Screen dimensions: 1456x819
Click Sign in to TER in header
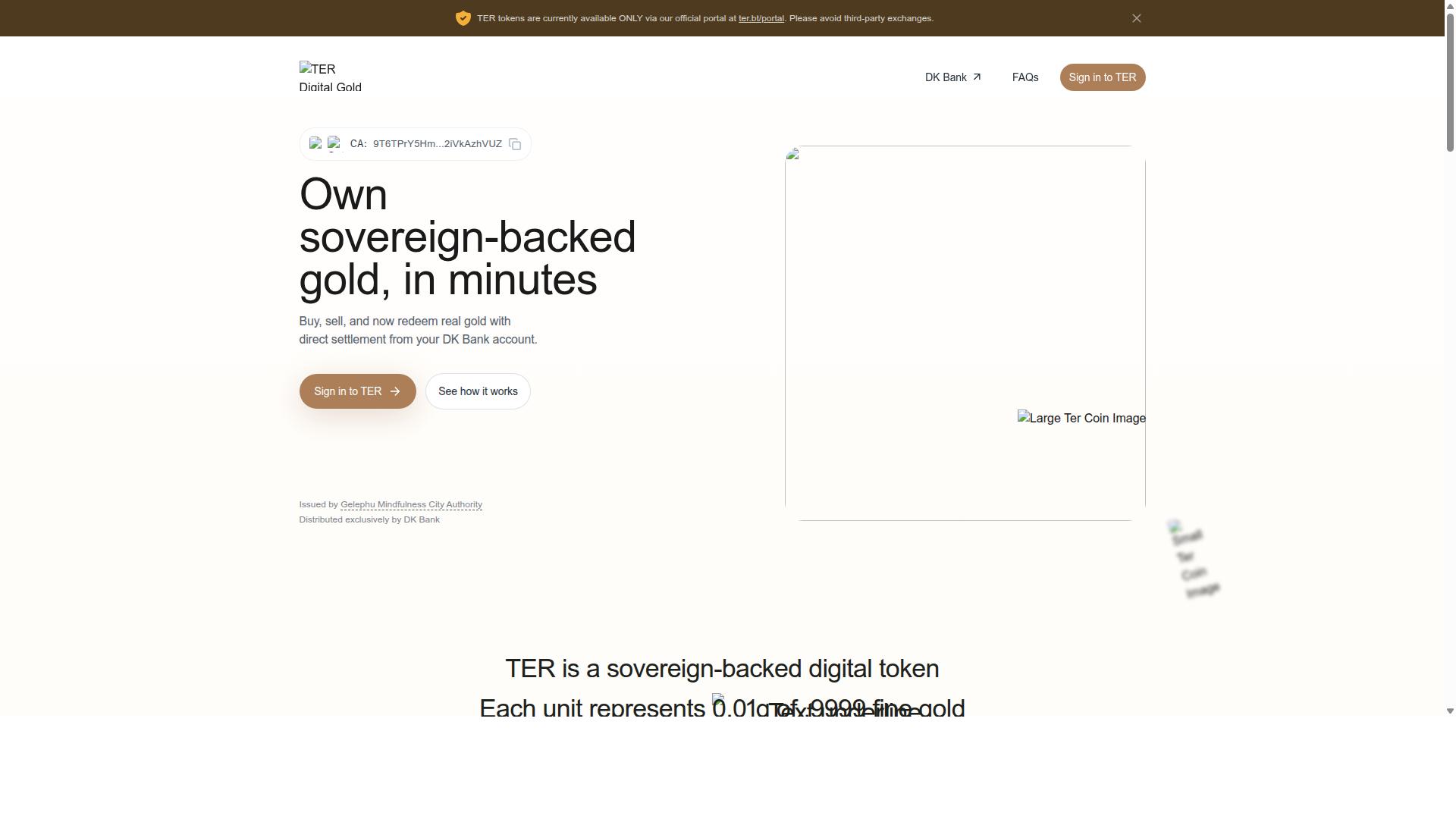[1102, 77]
